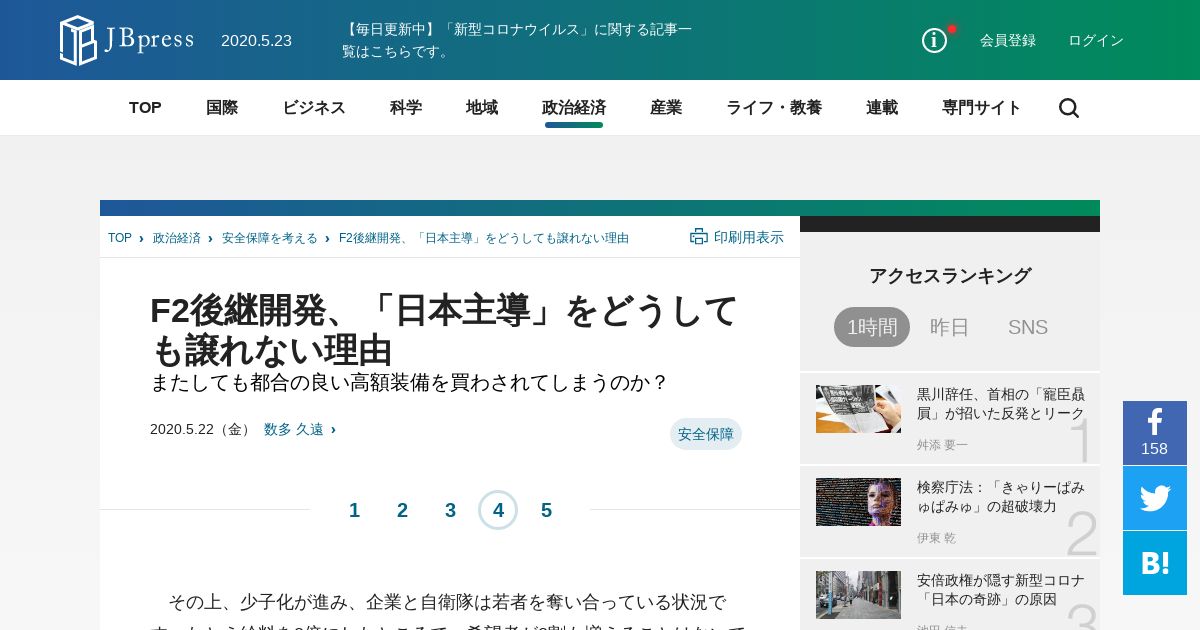This screenshot has width=1200, height=630.
Task: Open the 地域 section
Action: click(x=482, y=108)
